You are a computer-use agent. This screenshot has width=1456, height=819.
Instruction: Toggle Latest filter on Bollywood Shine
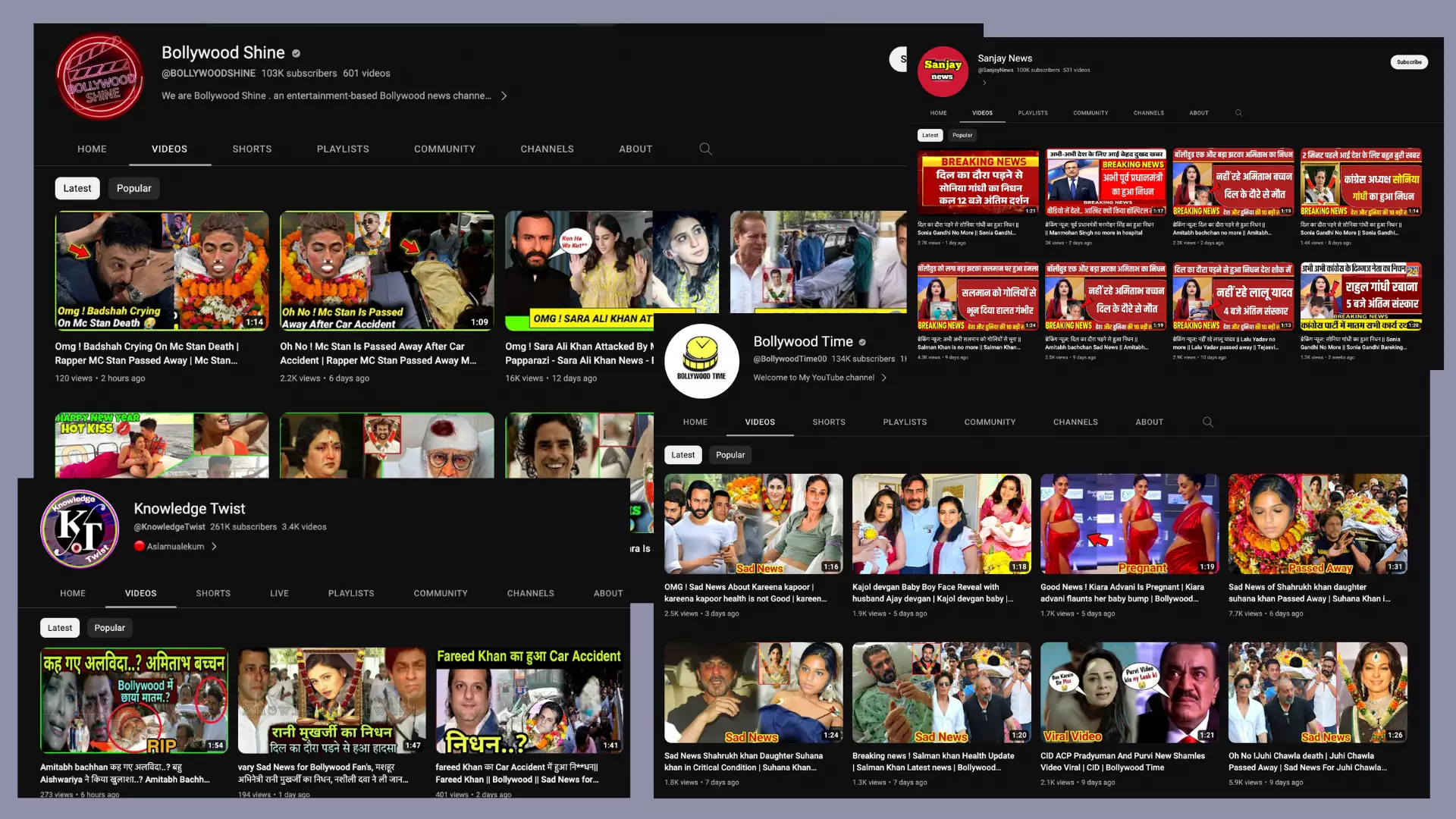(x=77, y=188)
